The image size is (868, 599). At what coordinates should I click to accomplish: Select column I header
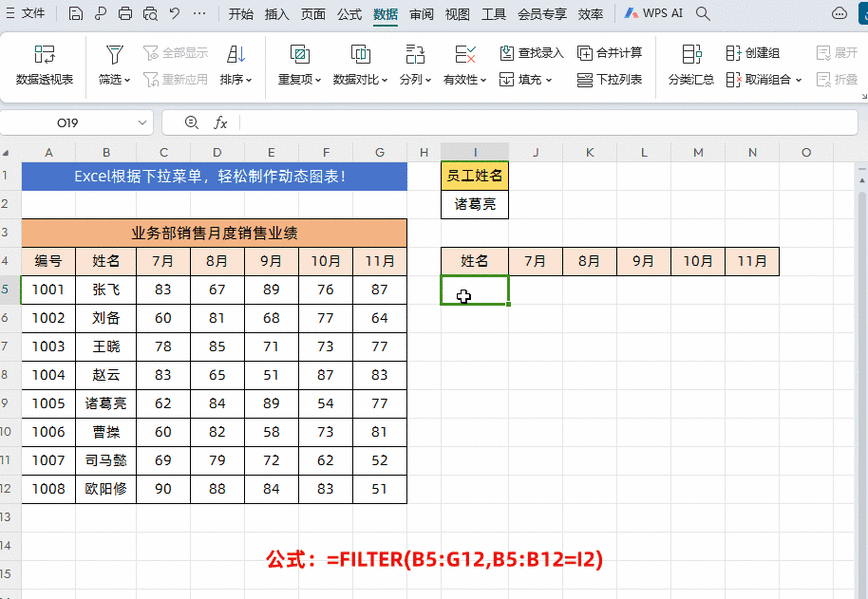point(475,152)
